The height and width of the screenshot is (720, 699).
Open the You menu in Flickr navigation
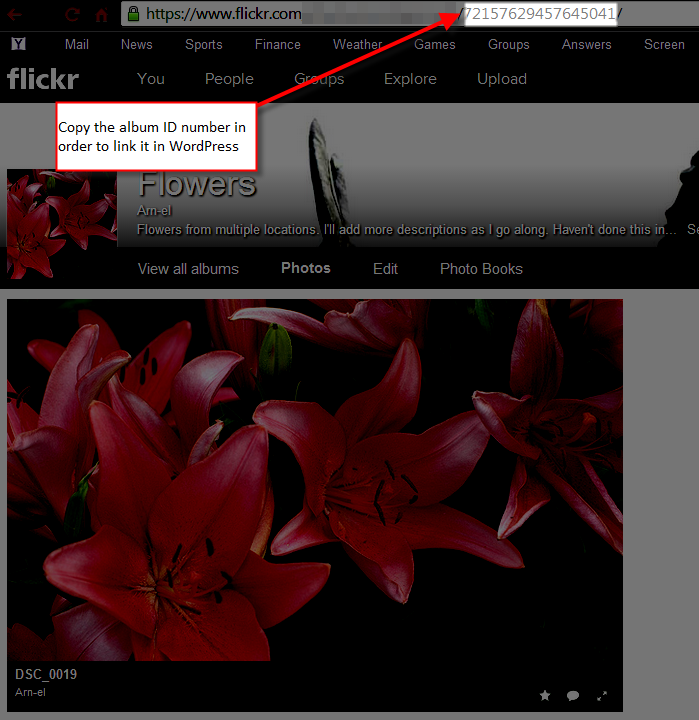151,79
